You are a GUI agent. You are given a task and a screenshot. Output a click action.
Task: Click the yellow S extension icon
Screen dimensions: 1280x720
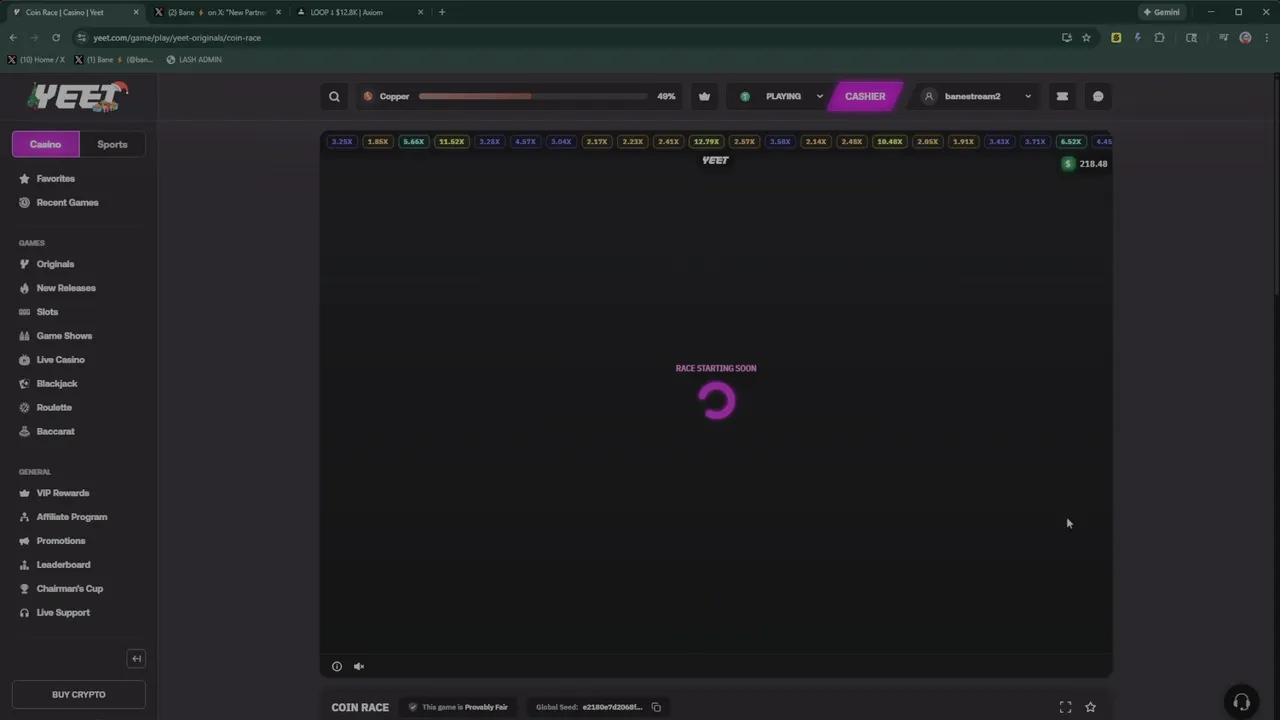[x=1116, y=38]
